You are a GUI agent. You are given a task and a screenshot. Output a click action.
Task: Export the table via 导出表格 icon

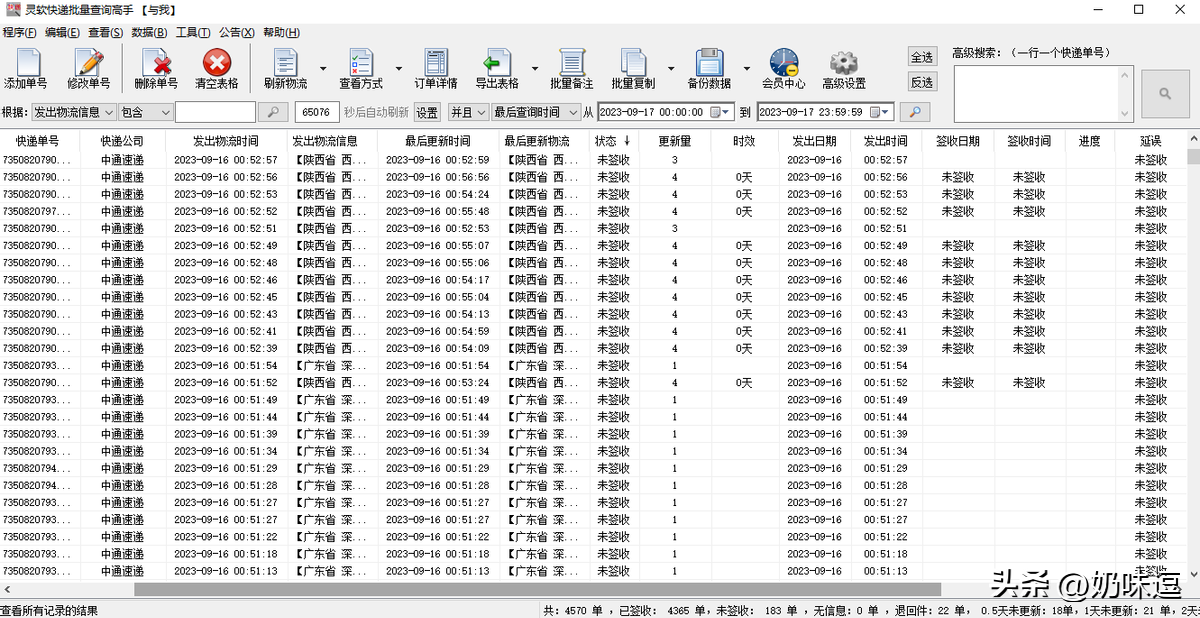point(498,68)
